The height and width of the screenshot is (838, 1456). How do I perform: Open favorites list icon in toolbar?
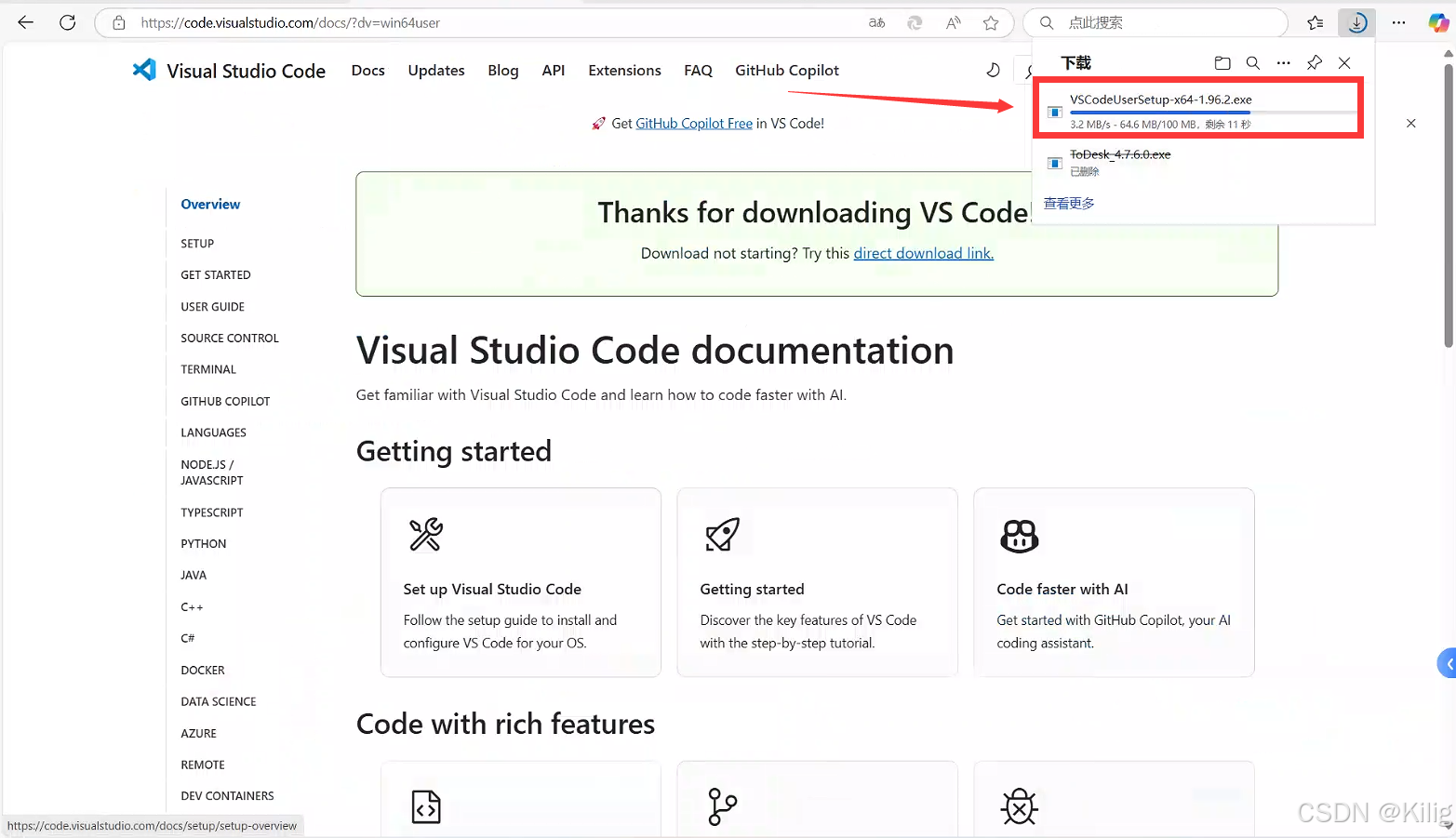[x=1315, y=22]
